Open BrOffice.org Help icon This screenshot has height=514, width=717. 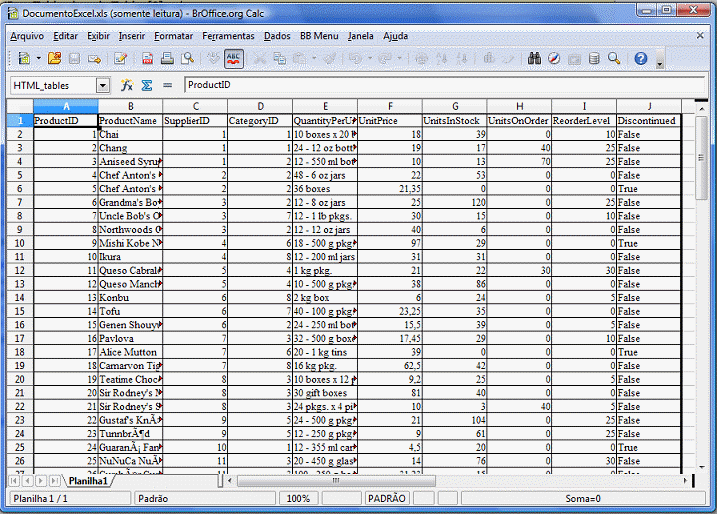click(641, 59)
